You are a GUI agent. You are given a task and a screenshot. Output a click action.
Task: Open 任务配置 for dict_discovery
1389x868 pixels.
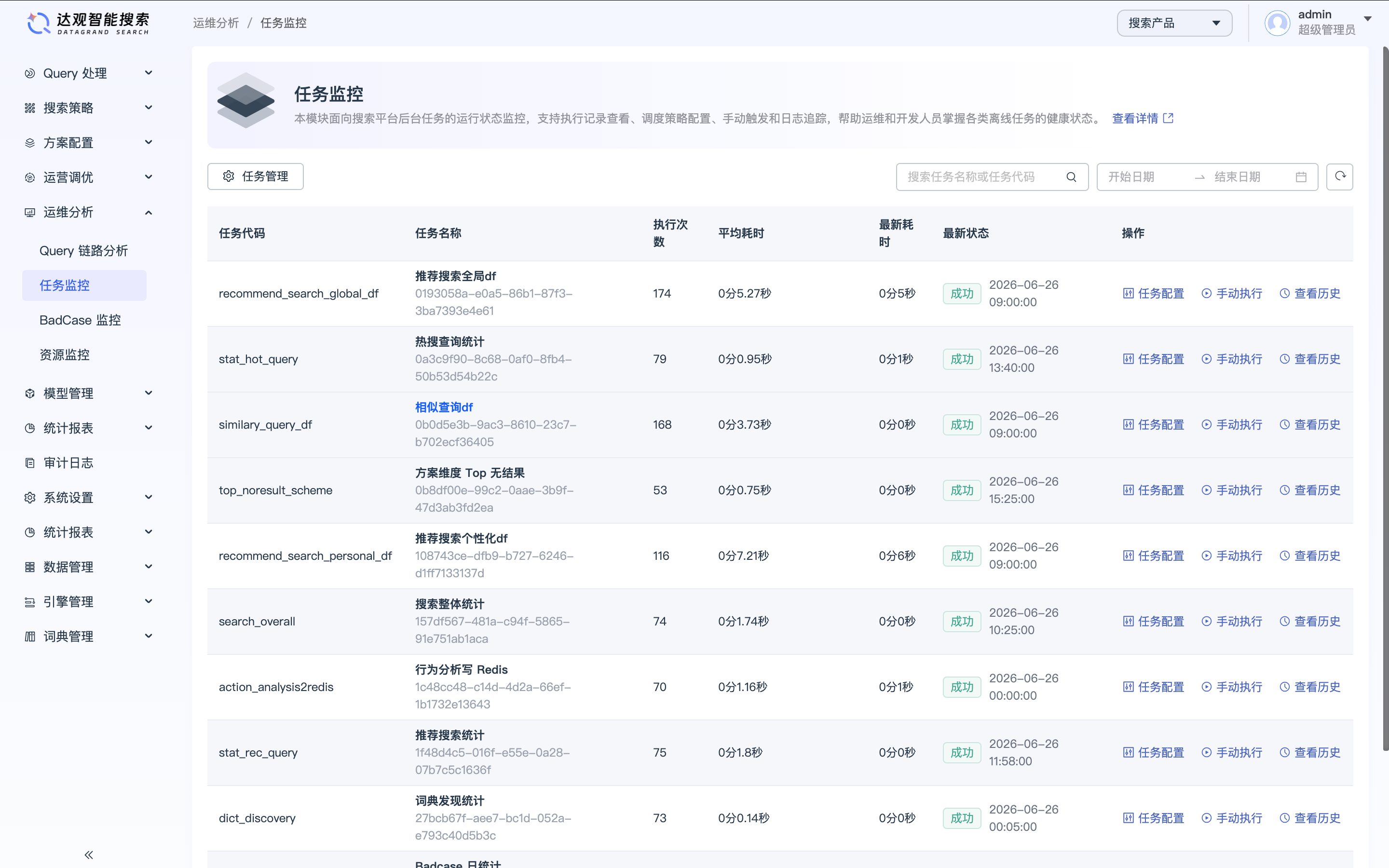pyautogui.click(x=1154, y=817)
